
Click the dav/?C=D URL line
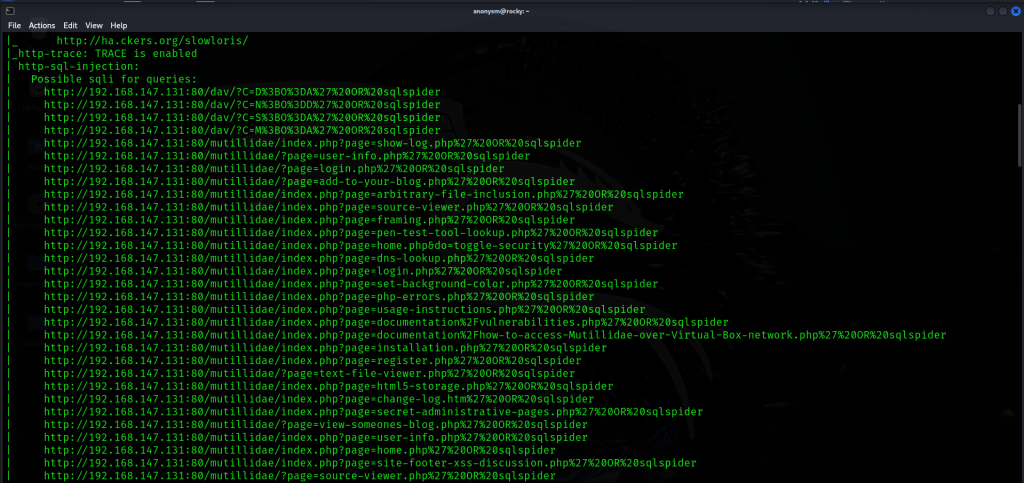click(242, 92)
